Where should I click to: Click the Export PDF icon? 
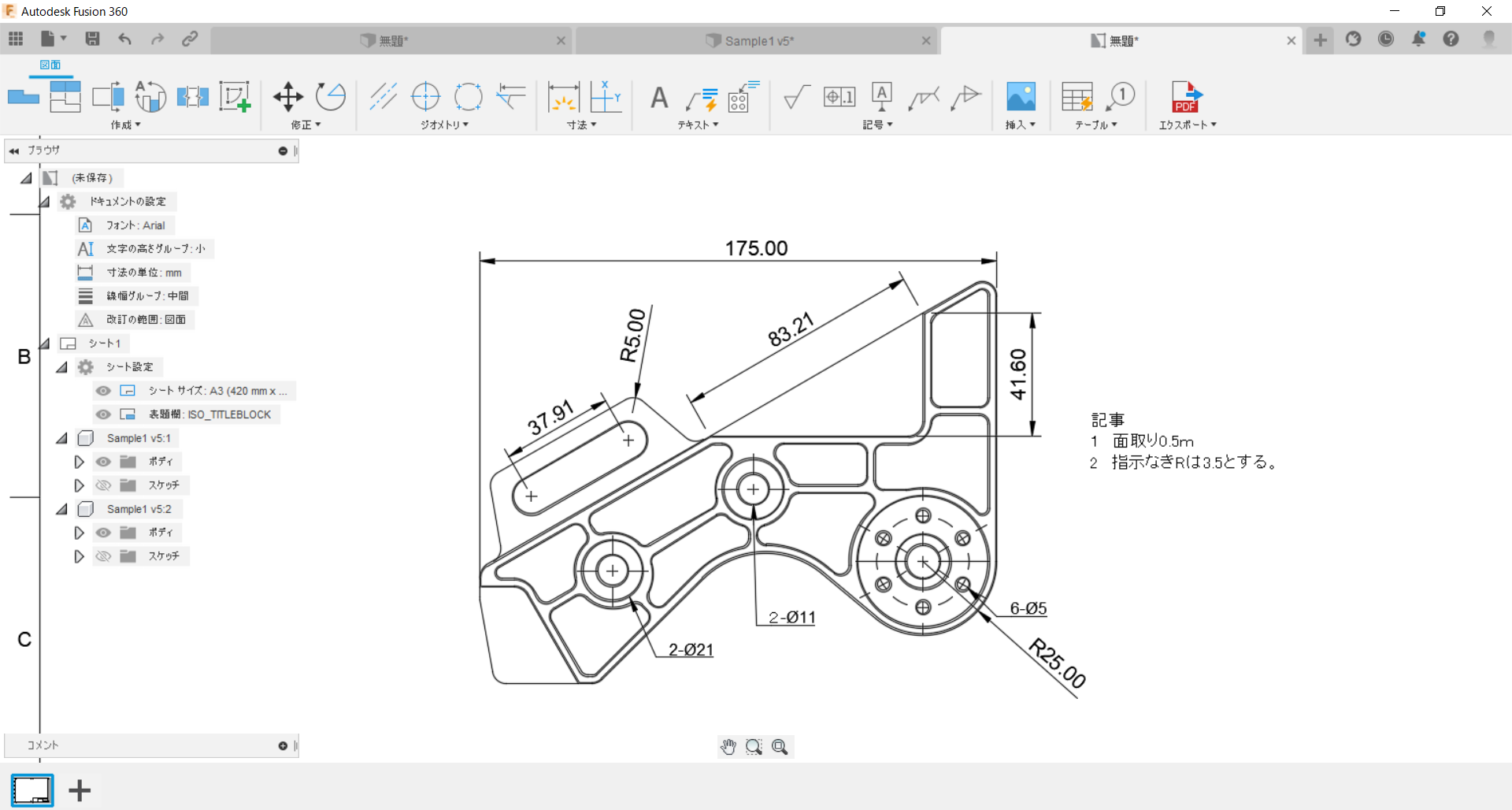point(1186,97)
